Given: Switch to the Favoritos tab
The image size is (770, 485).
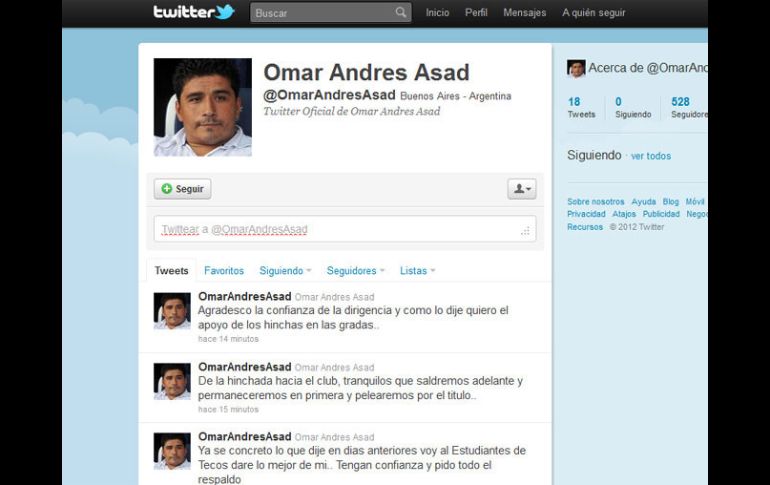Looking at the screenshot, I should [224, 270].
